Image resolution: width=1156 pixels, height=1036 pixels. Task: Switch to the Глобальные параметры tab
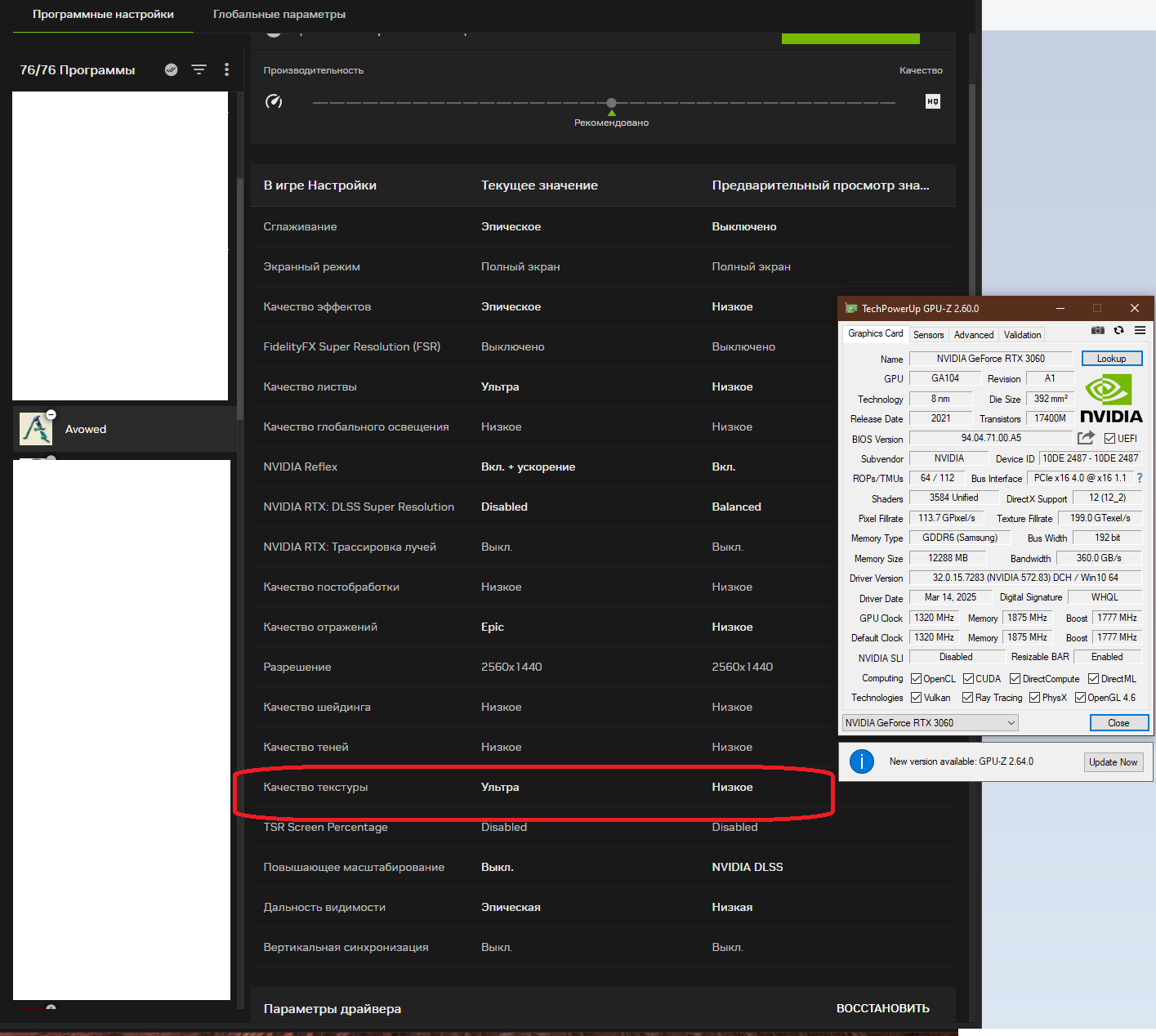(x=279, y=15)
